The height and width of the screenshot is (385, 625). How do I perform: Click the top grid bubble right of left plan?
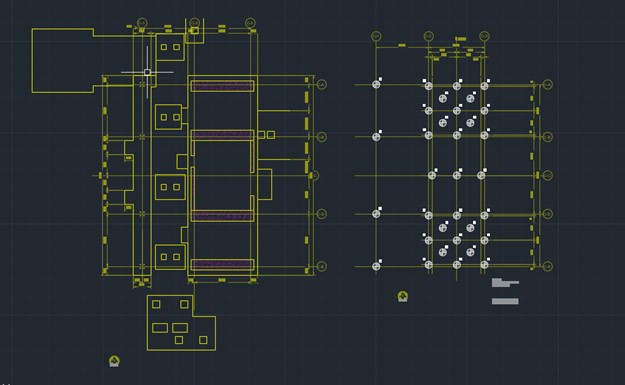click(x=322, y=84)
